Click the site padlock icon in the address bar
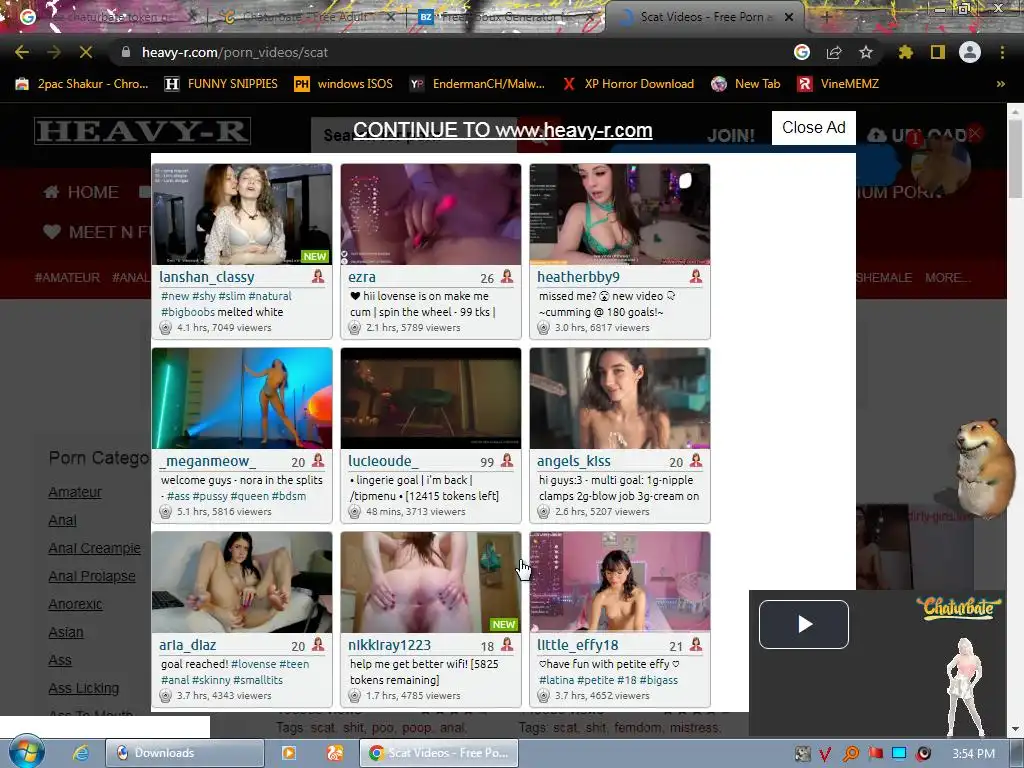The height and width of the screenshot is (768, 1024). [x=126, y=52]
